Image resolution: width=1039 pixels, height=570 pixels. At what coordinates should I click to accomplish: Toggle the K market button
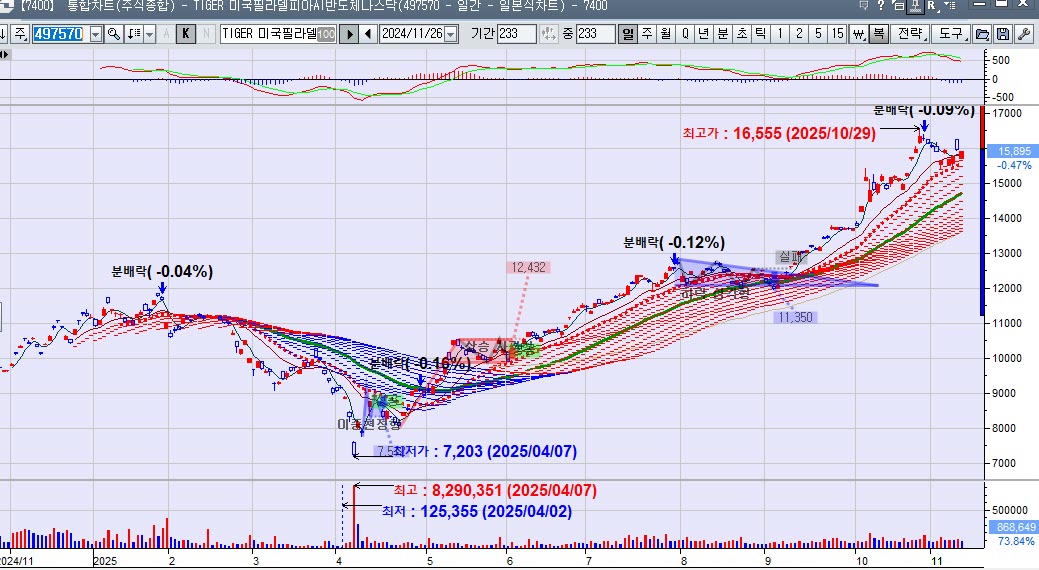pos(186,34)
